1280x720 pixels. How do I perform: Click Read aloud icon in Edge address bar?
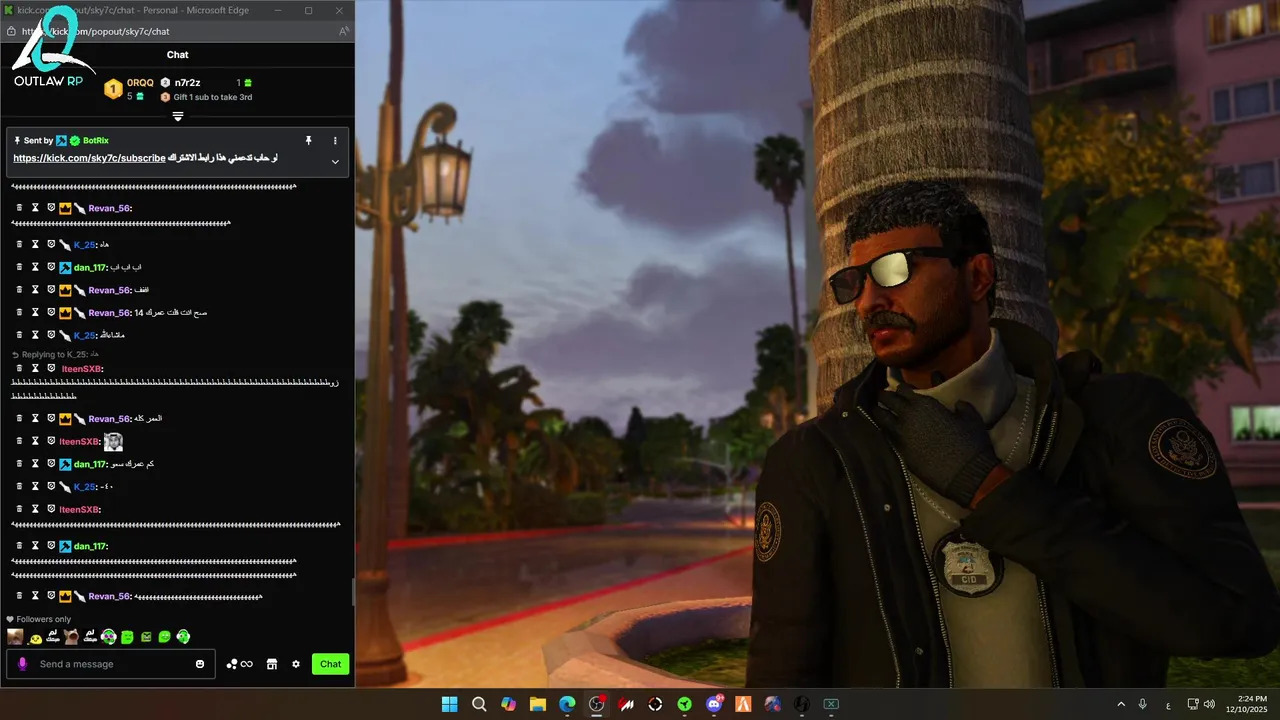(343, 31)
